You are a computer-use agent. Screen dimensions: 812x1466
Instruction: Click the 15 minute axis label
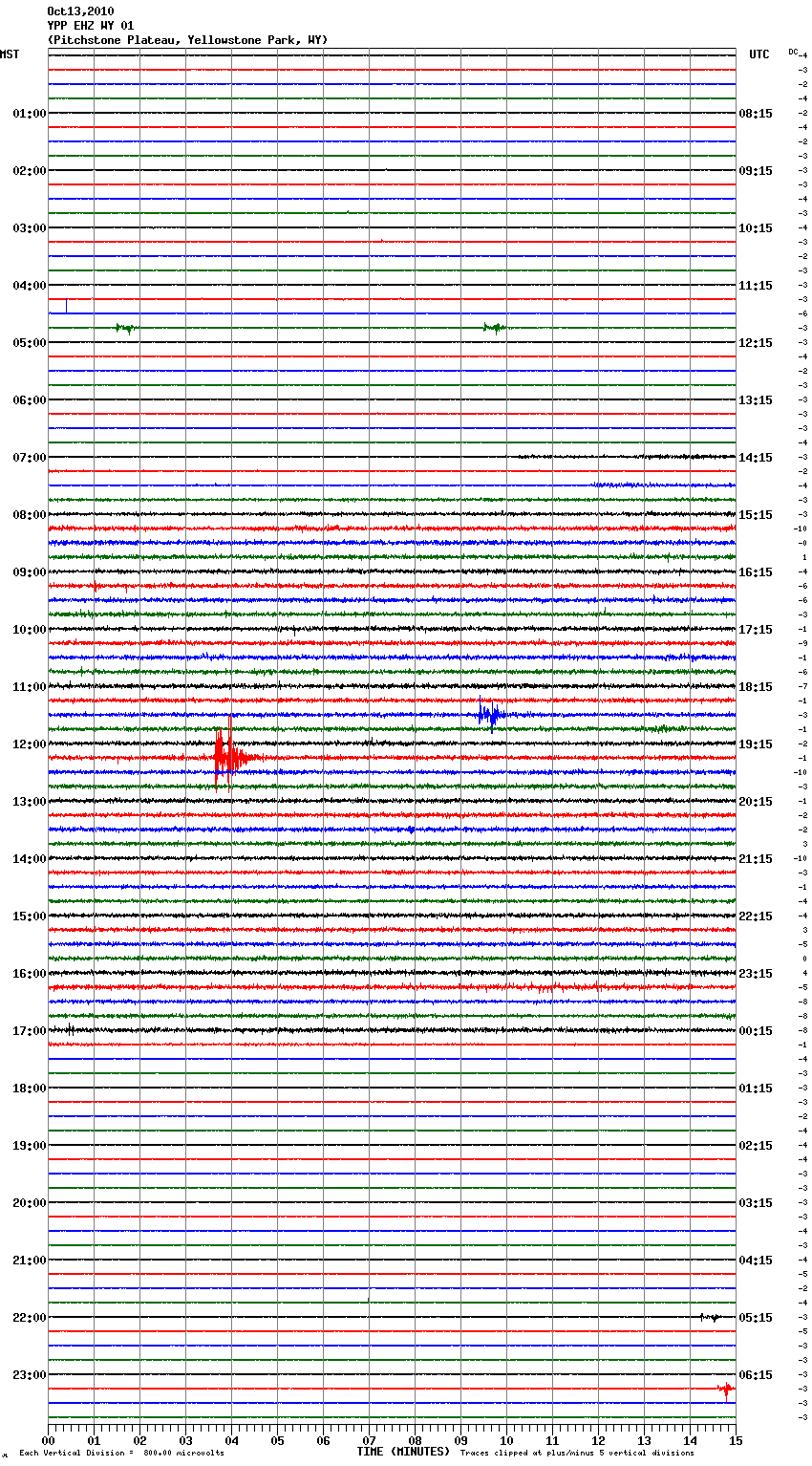[736, 1440]
